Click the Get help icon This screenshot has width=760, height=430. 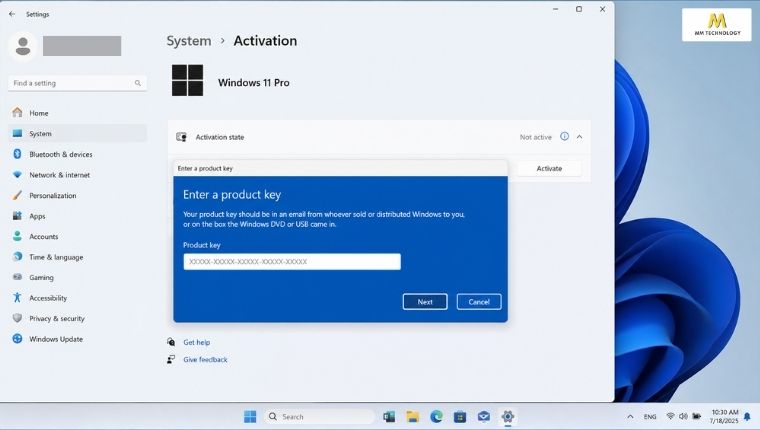(x=171, y=342)
